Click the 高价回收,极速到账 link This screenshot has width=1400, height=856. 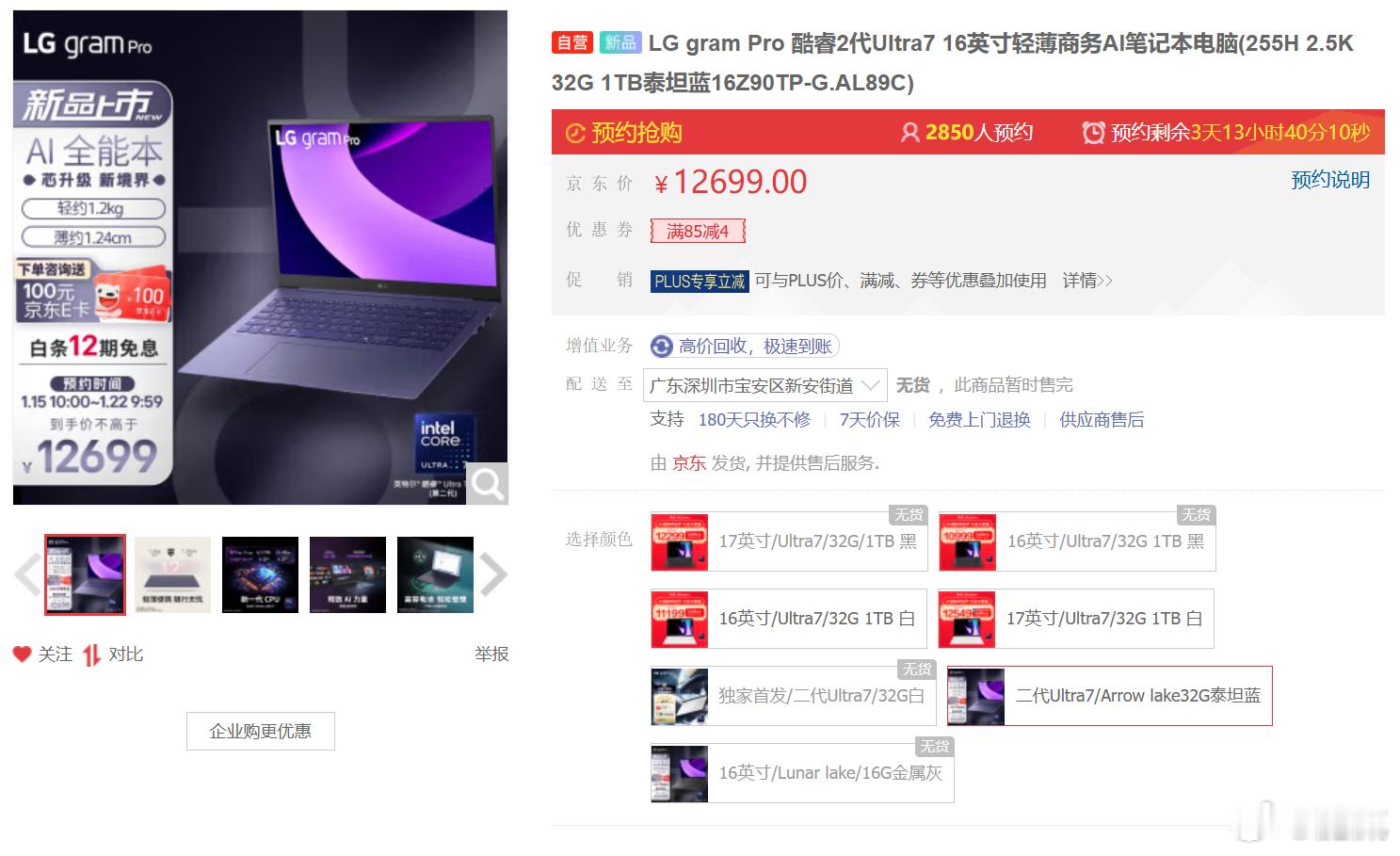point(755,347)
